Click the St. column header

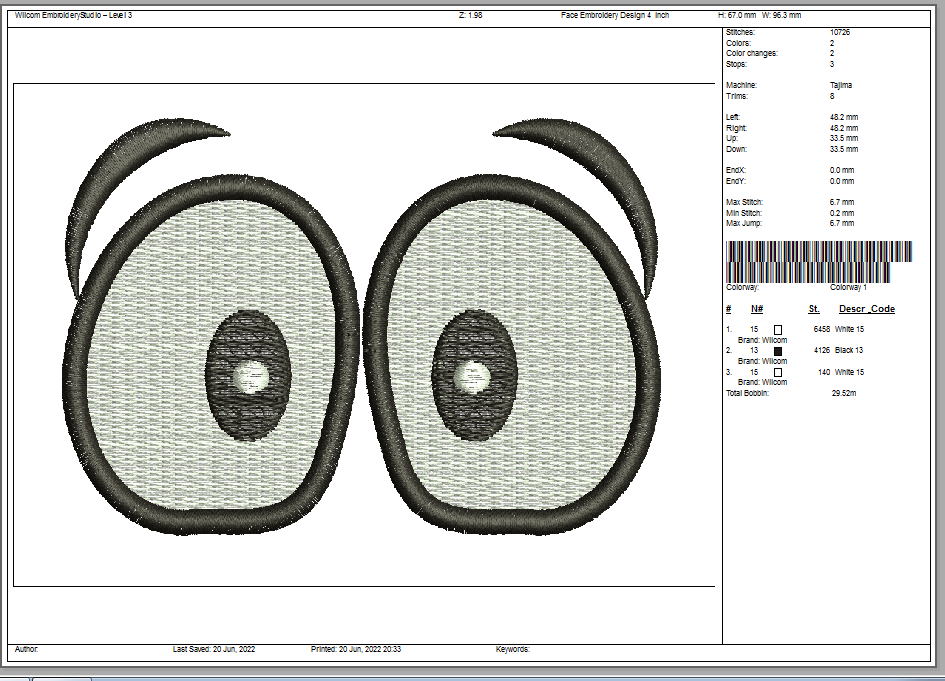point(814,309)
